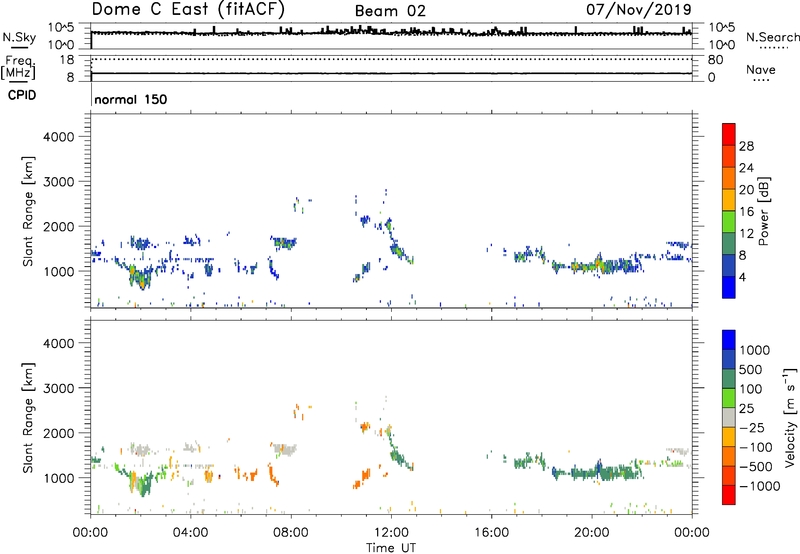Click the '20:00' time axis label
The width and height of the screenshot is (800, 554).
coord(591,533)
